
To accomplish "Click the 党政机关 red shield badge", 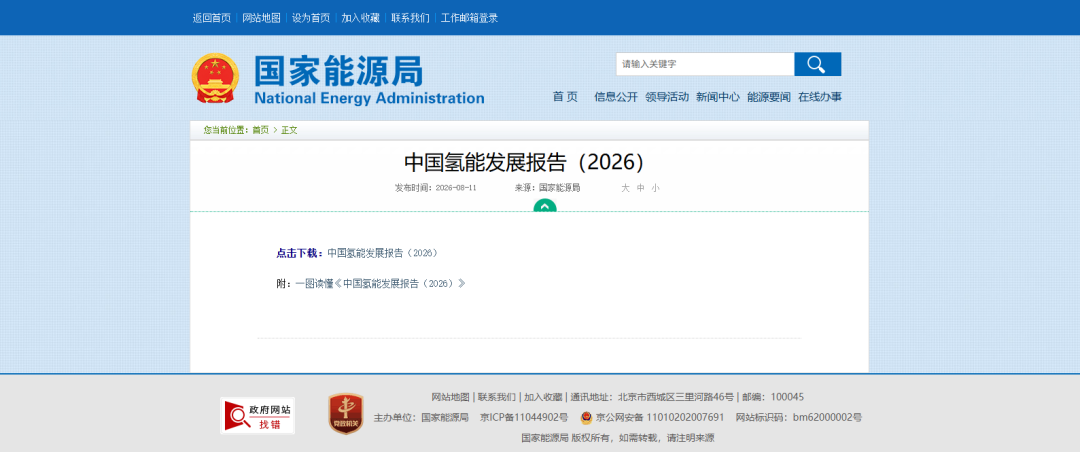I will pos(346,414).
